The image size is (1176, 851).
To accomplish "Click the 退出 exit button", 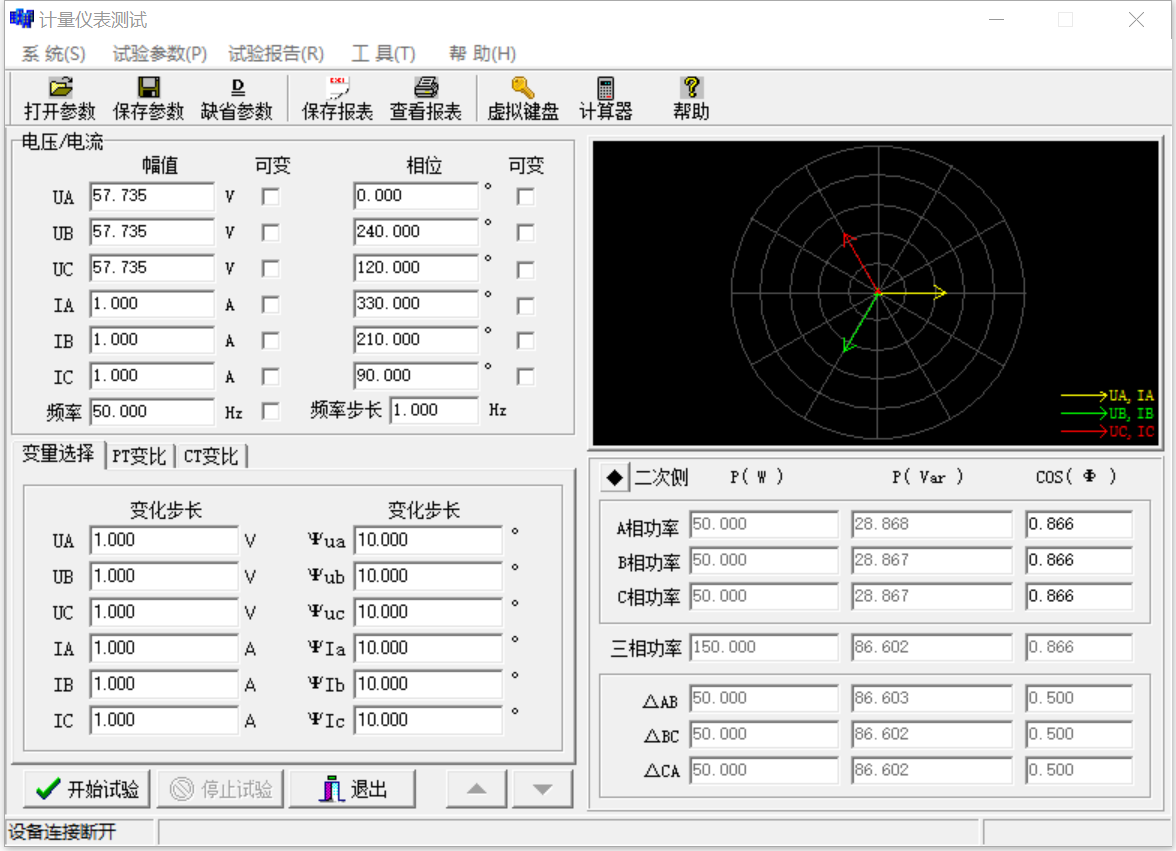I will (x=352, y=789).
